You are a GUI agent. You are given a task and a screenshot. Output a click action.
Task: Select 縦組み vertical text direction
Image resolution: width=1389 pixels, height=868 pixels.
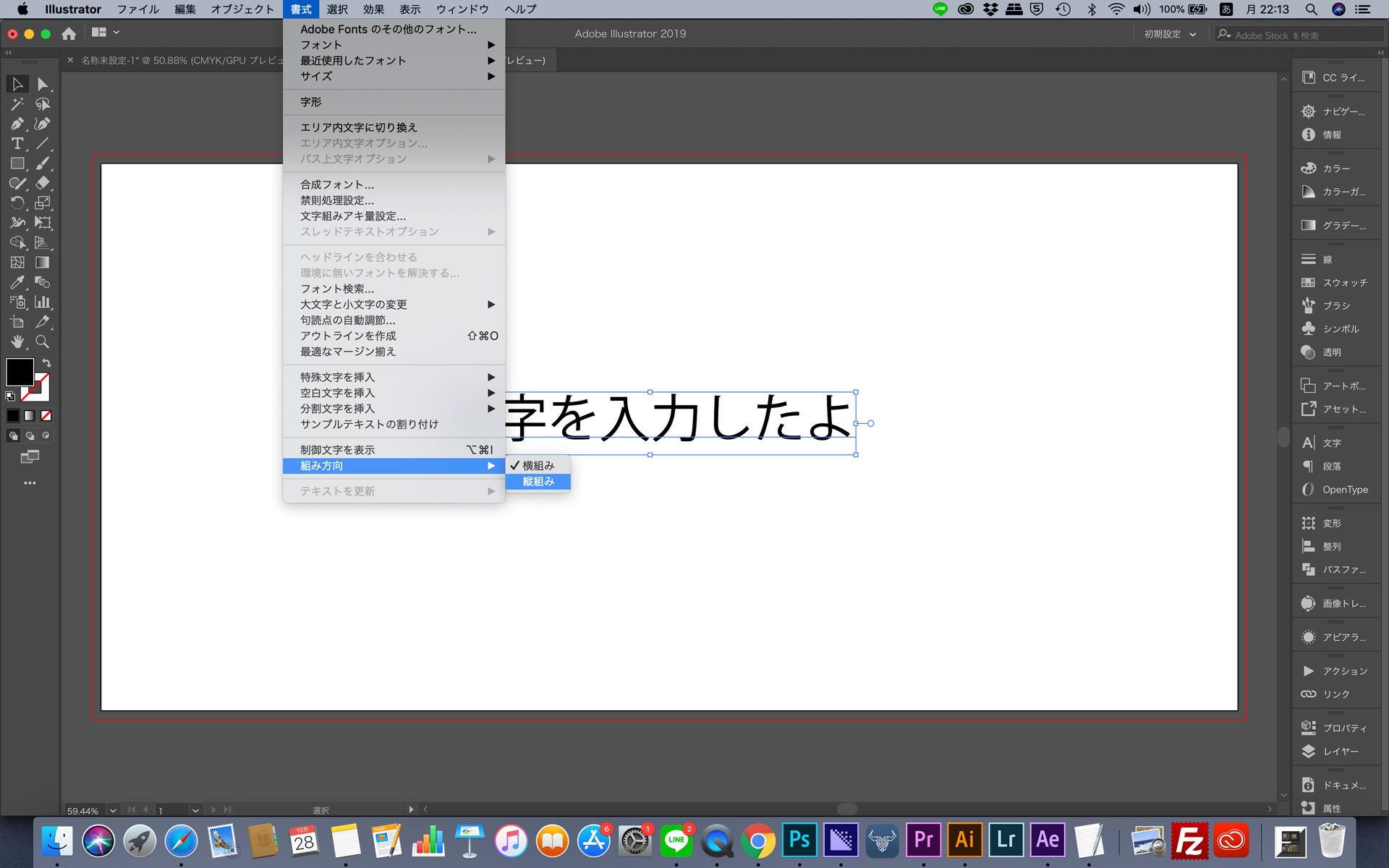point(538,481)
